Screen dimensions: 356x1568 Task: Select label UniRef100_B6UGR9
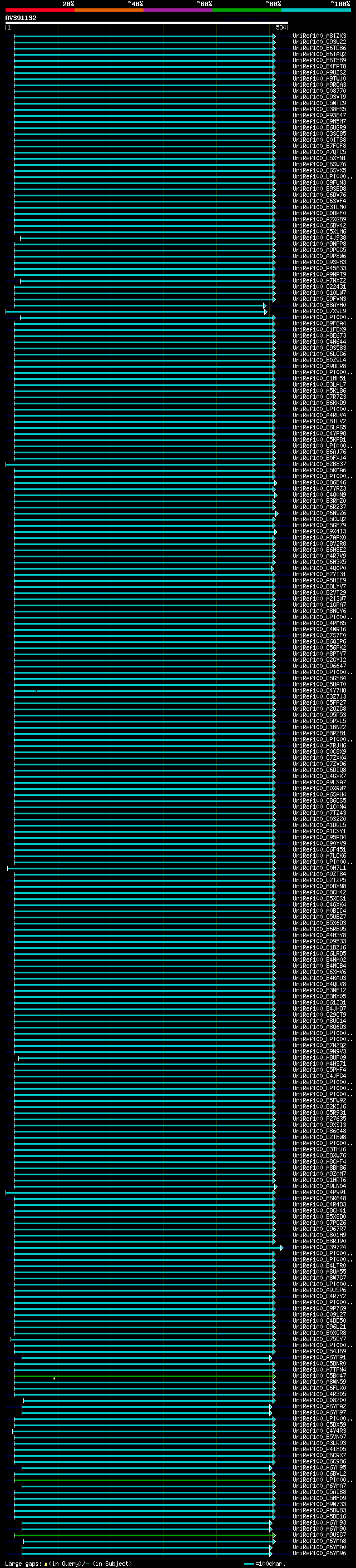click(x=319, y=128)
